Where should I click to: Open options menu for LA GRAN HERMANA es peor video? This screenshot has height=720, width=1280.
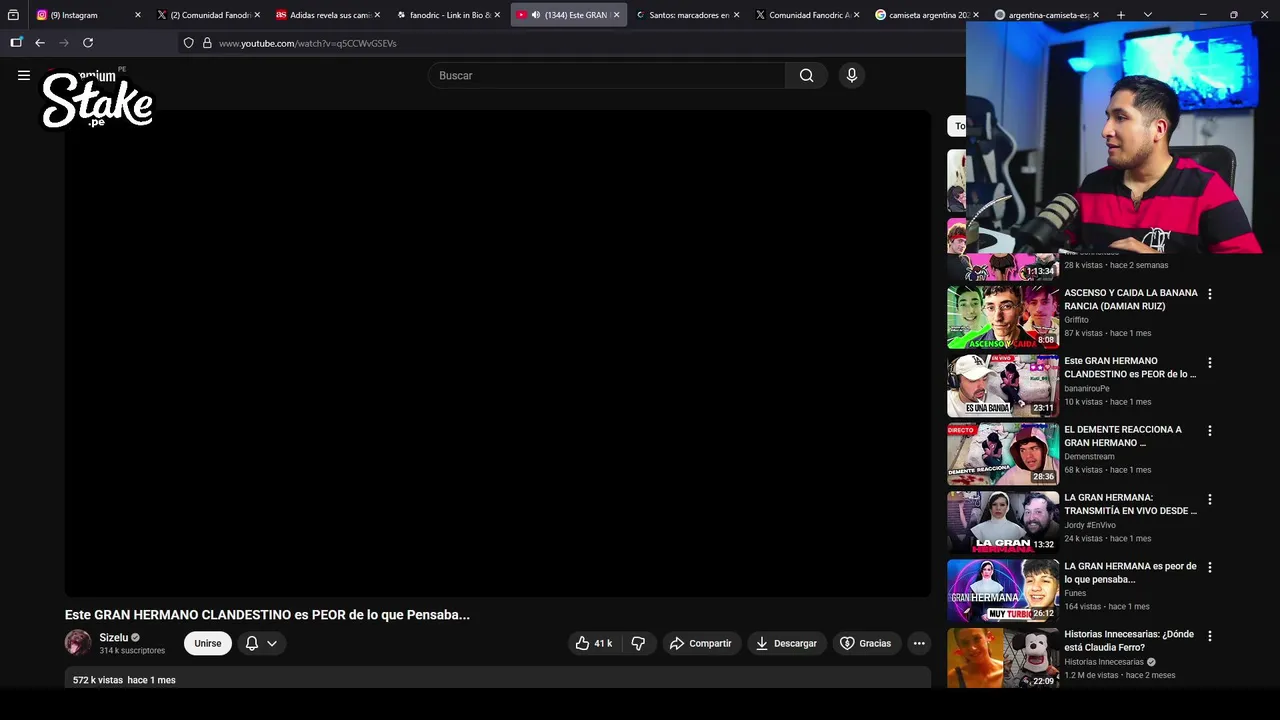pos(1210,567)
